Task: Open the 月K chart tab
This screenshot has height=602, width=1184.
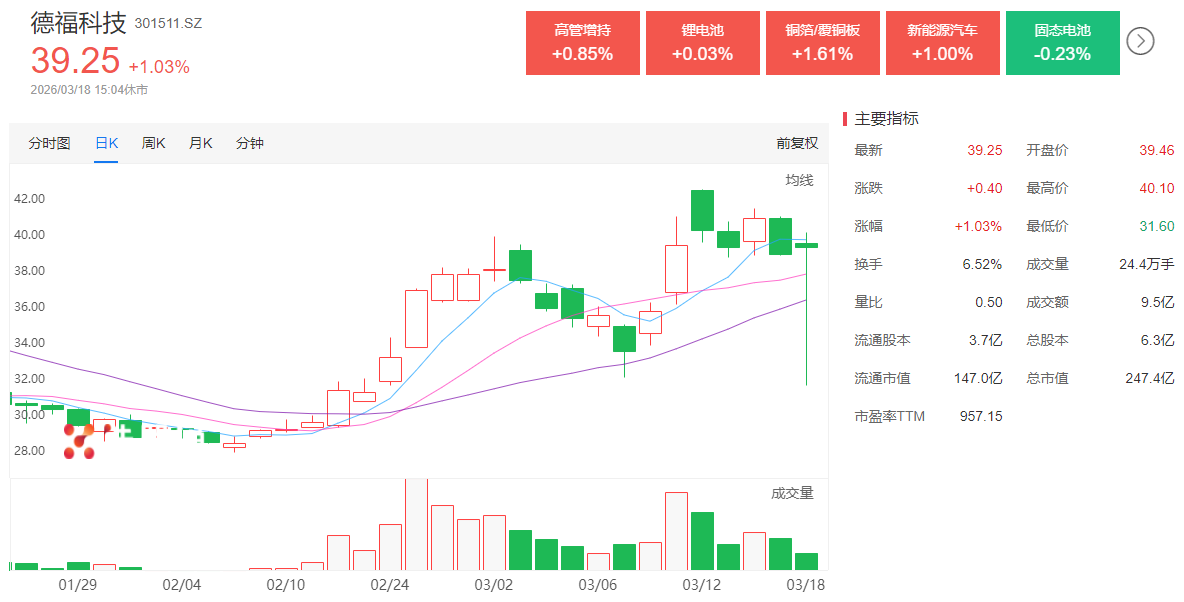Action: tap(201, 143)
